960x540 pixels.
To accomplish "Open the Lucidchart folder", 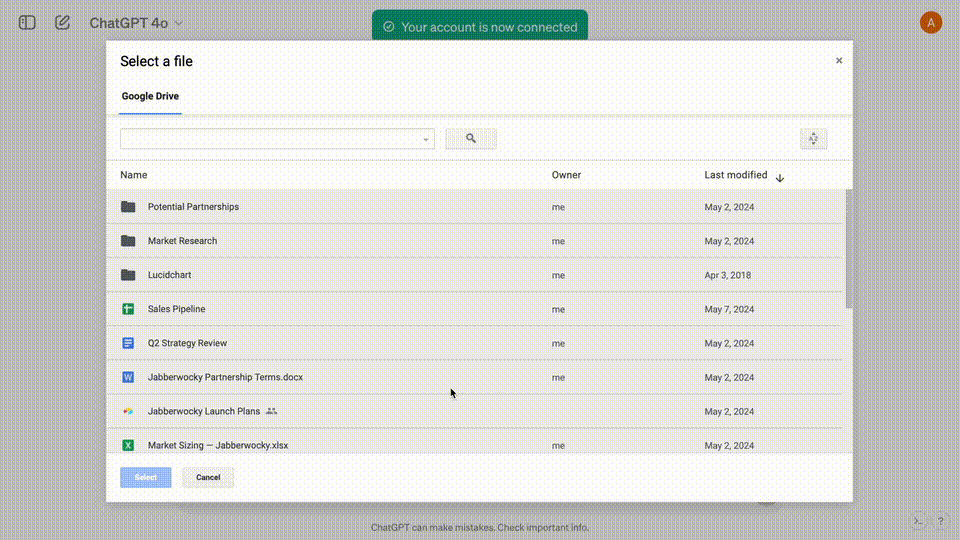I will tap(169, 275).
